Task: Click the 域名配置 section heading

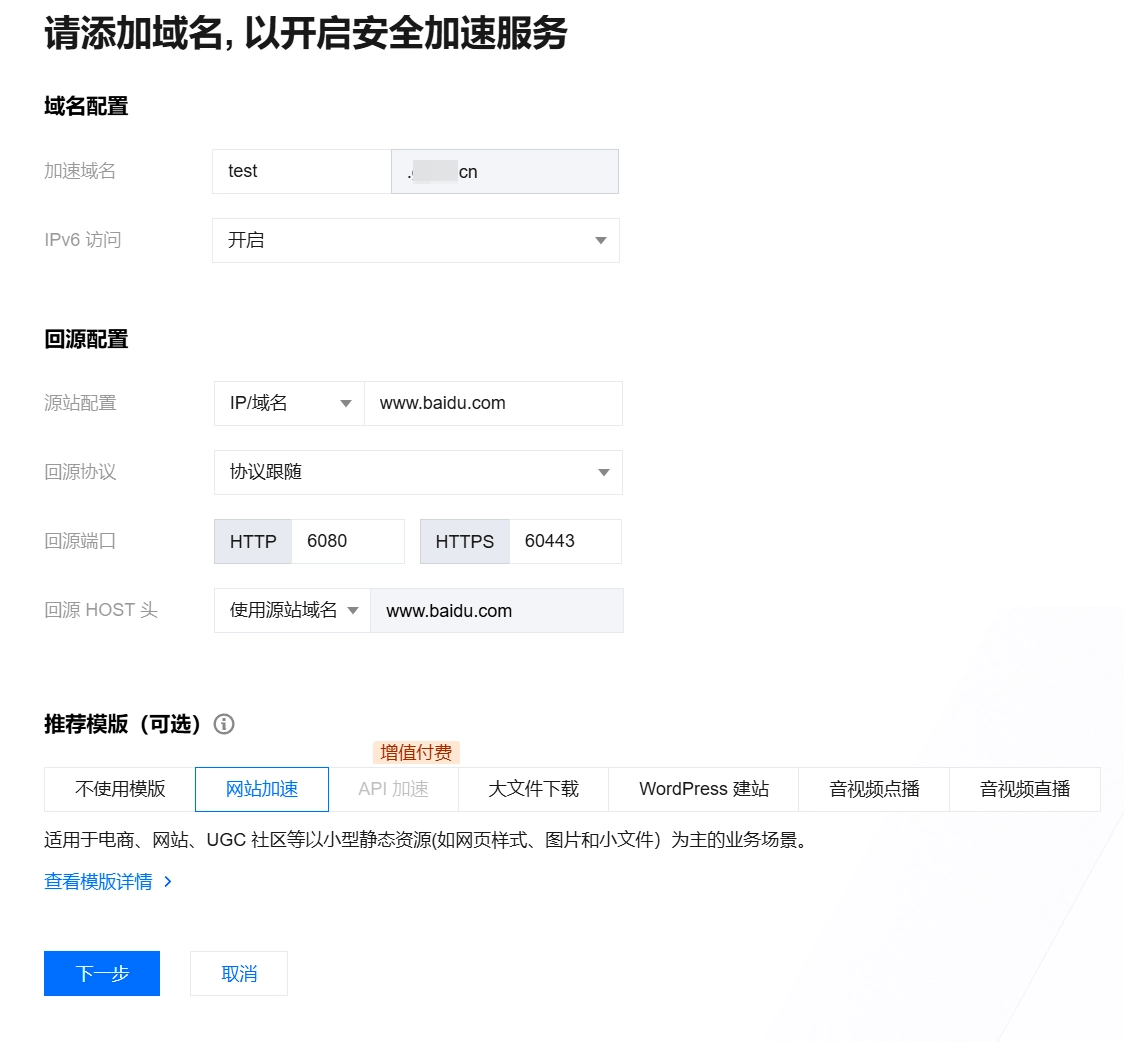Action: click(86, 106)
